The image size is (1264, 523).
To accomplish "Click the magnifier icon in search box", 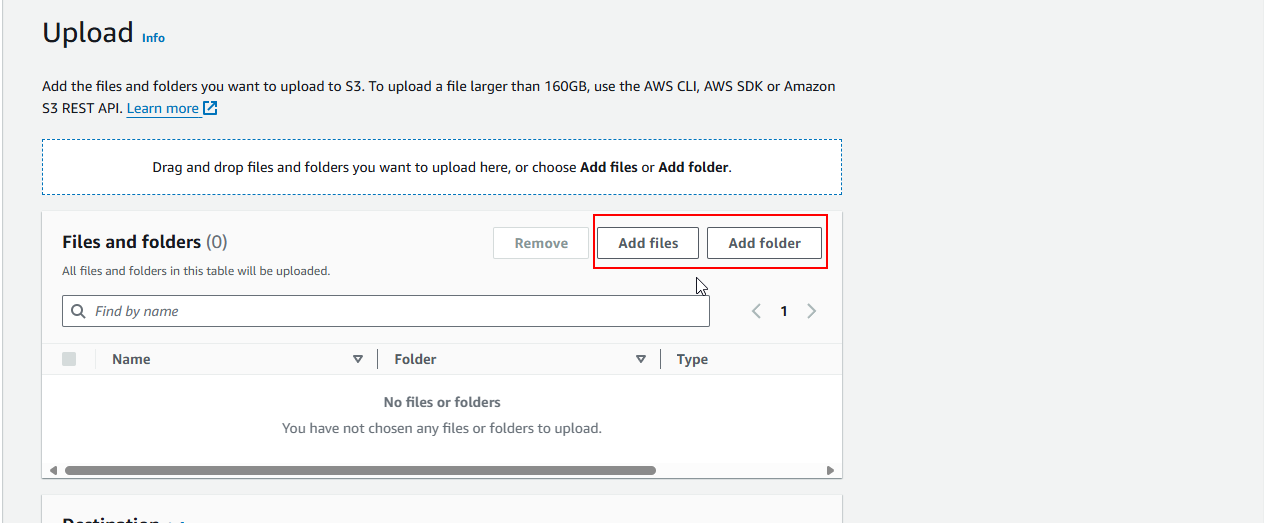I will click(78, 311).
